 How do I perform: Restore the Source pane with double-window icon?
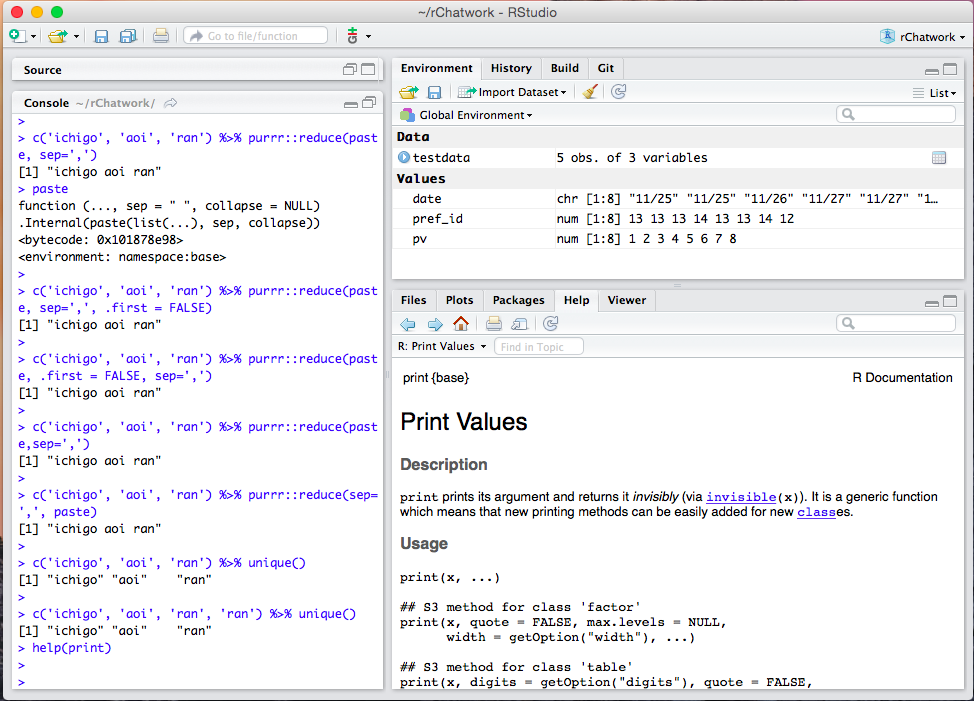coord(350,70)
